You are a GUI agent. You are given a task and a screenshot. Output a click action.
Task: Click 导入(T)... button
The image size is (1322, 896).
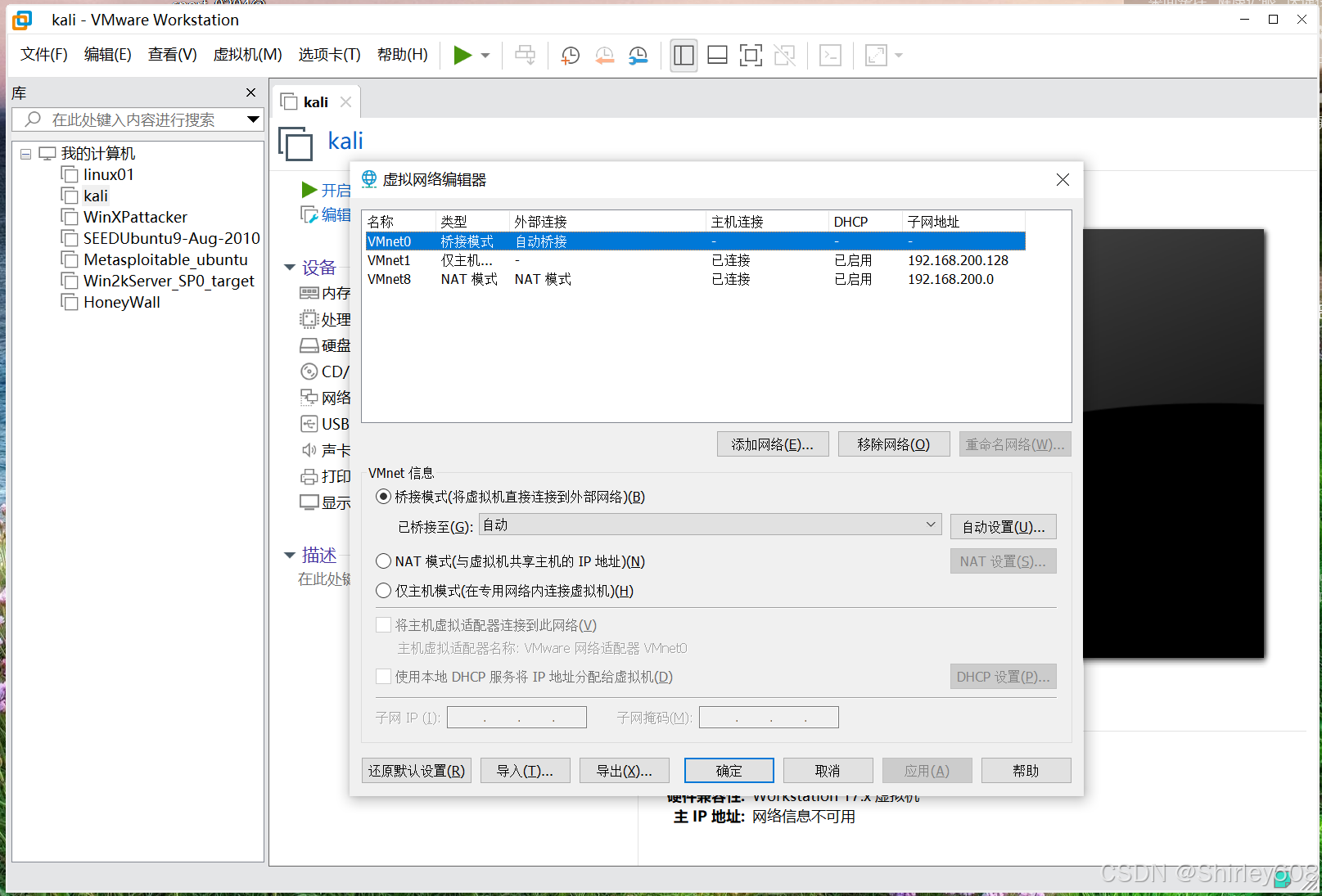tap(525, 771)
